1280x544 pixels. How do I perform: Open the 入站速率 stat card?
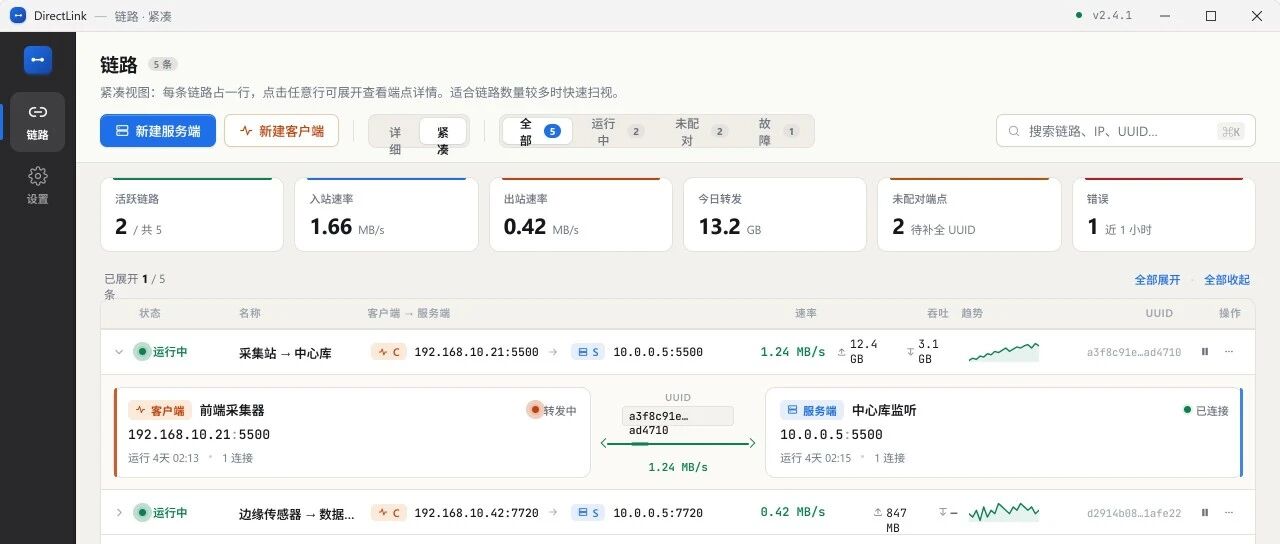click(386, 215)
